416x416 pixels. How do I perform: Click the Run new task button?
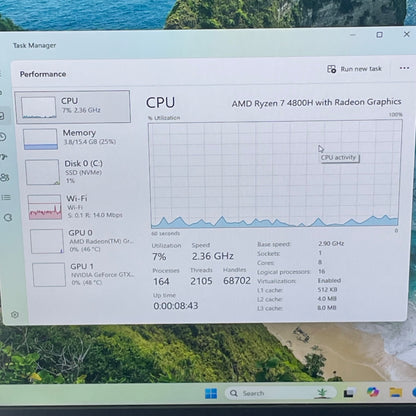tap(354, 69)
